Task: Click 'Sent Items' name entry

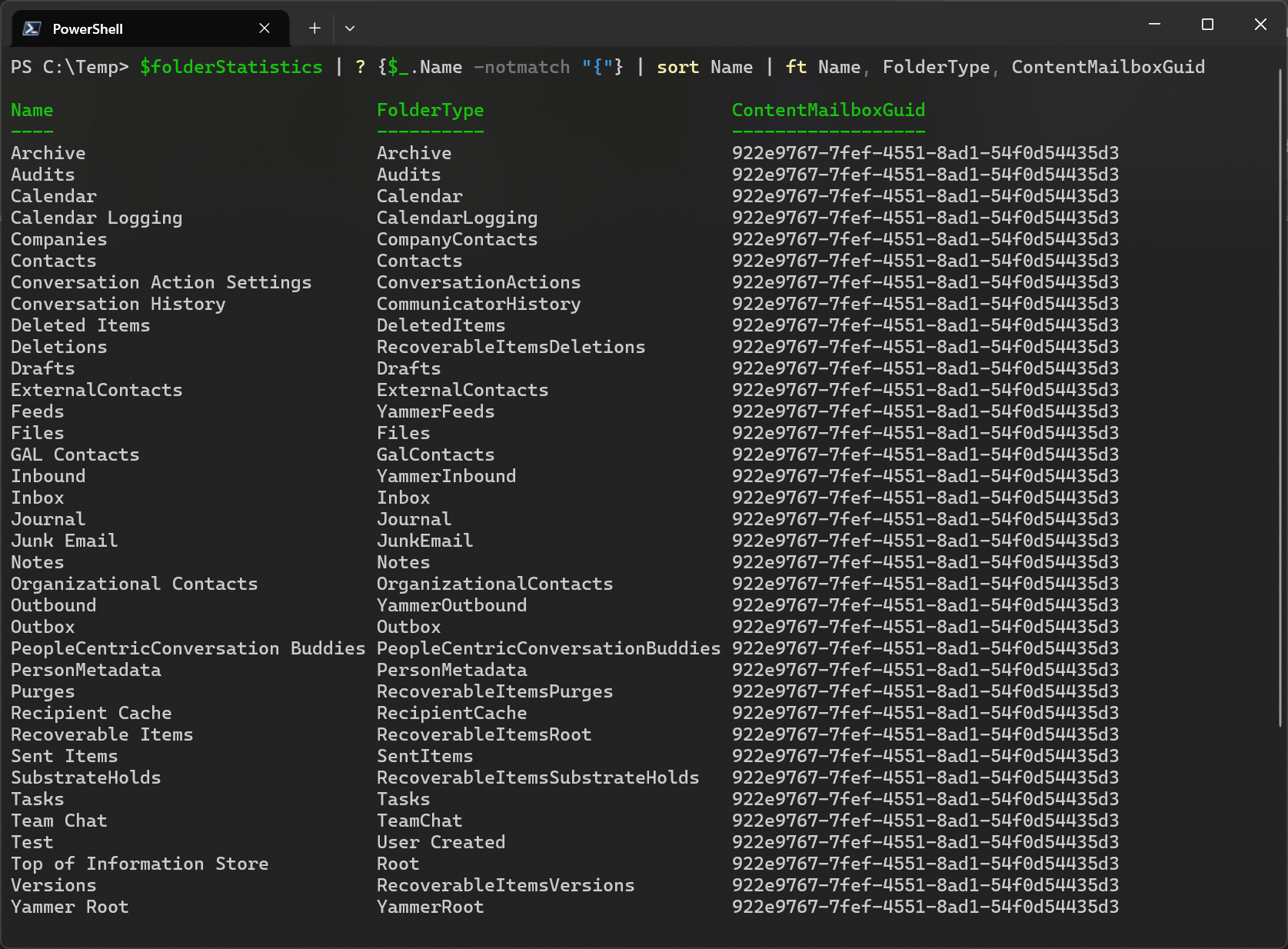Action: pos(65,756)
